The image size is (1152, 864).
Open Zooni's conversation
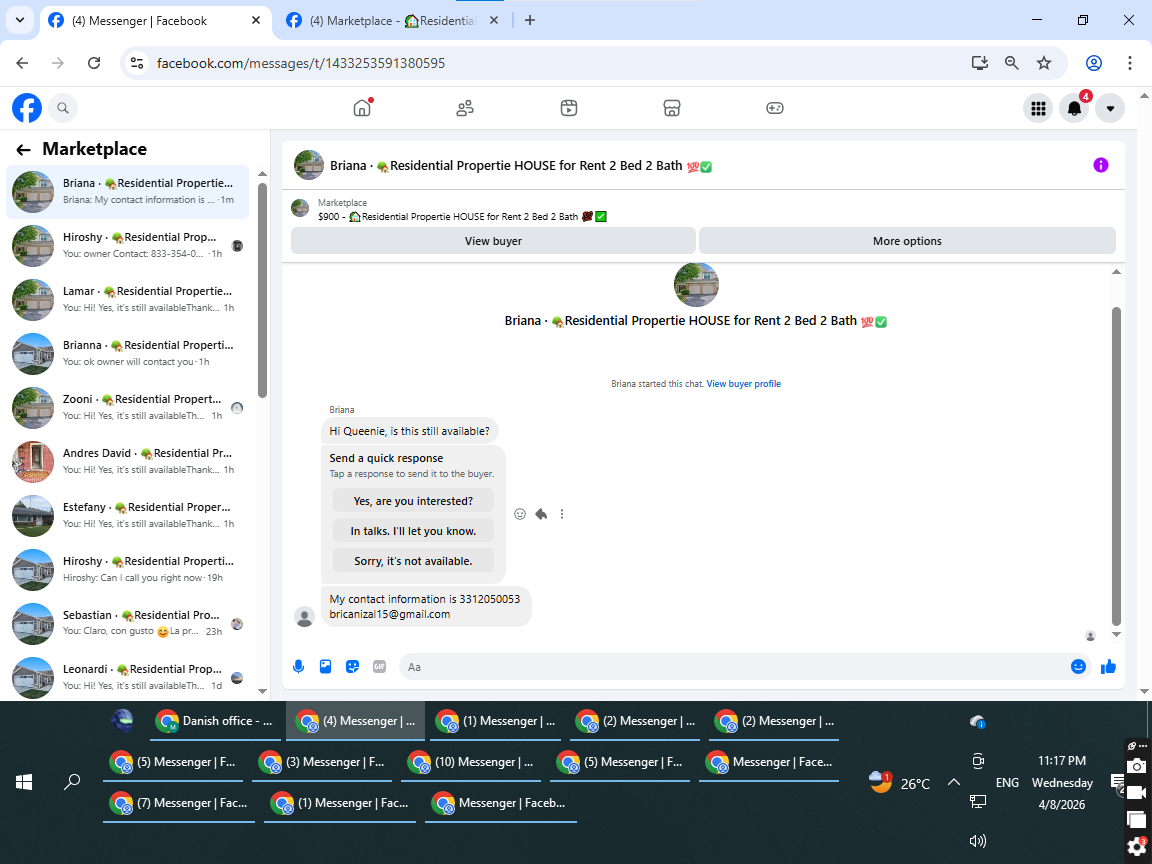[x=128, y=408]
